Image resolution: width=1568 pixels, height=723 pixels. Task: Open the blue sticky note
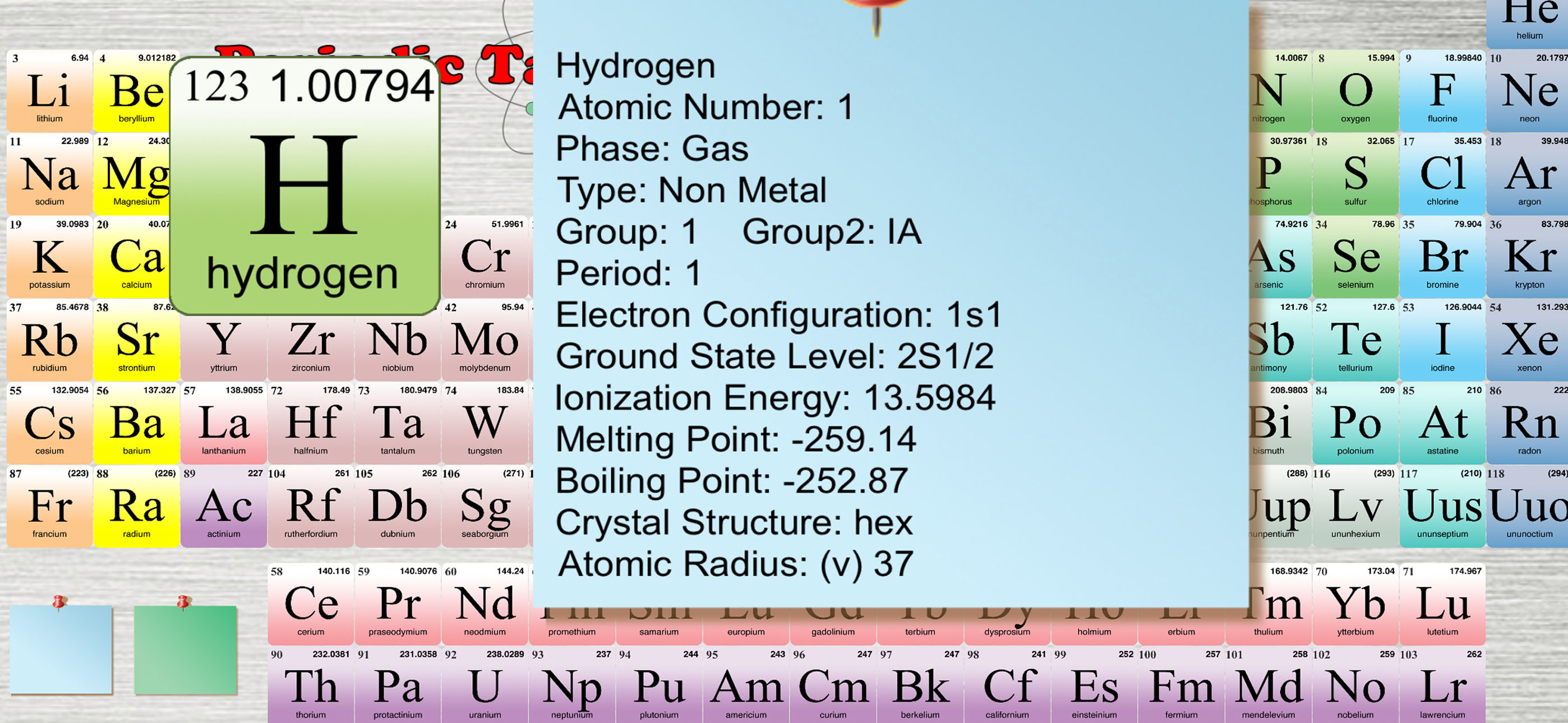[x=61, y=649]
